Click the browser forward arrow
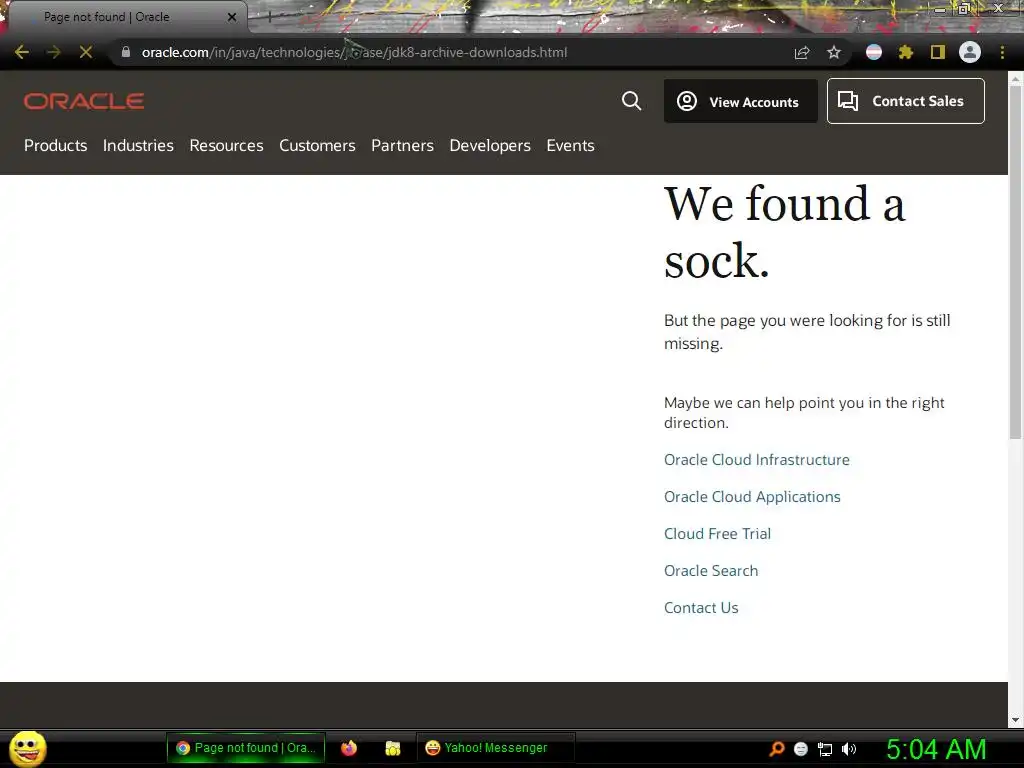 pos(54,52)
